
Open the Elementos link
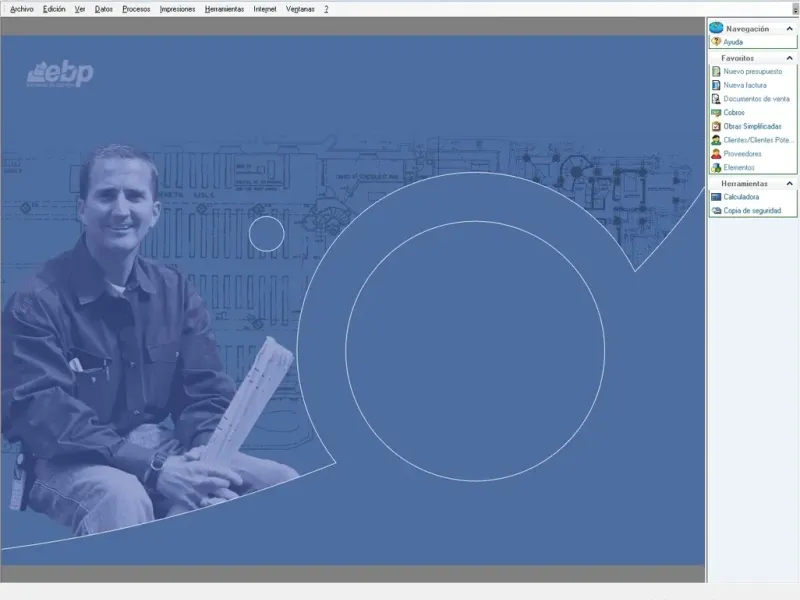(x=739, y=167)
